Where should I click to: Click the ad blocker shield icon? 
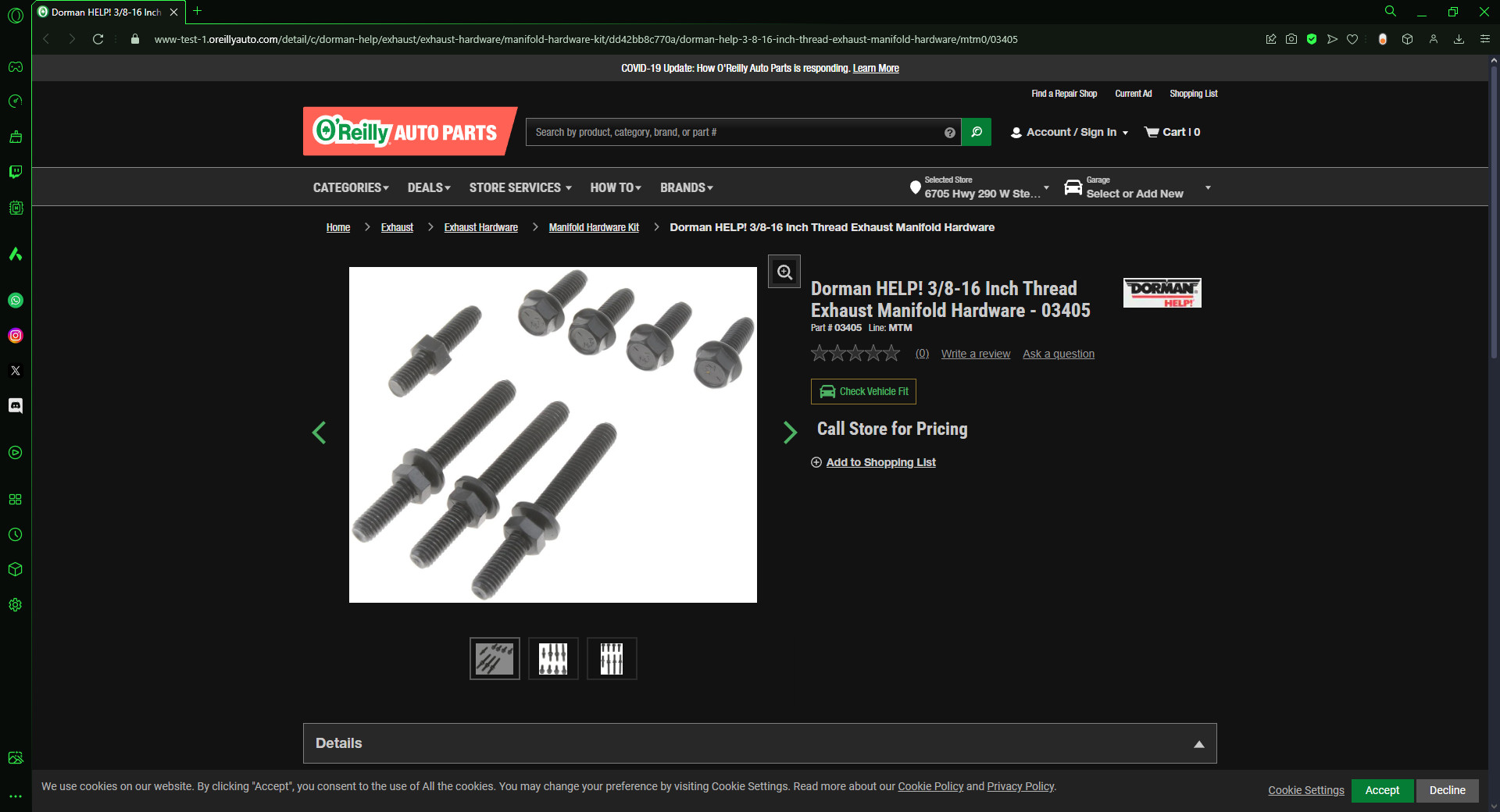[x=1312, y=39]
